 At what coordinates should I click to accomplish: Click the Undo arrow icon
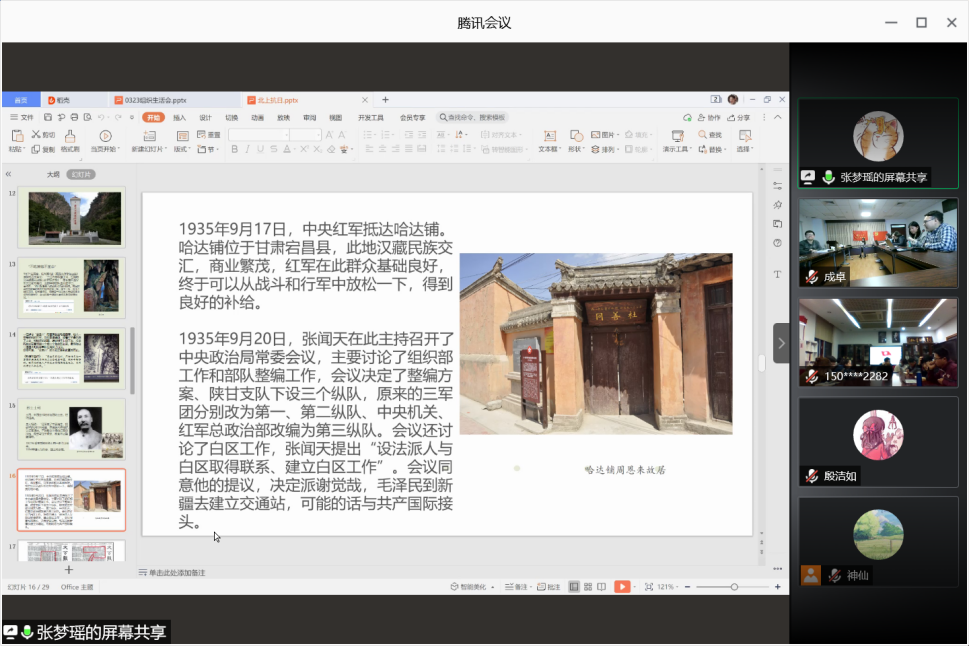coord(101,117)
